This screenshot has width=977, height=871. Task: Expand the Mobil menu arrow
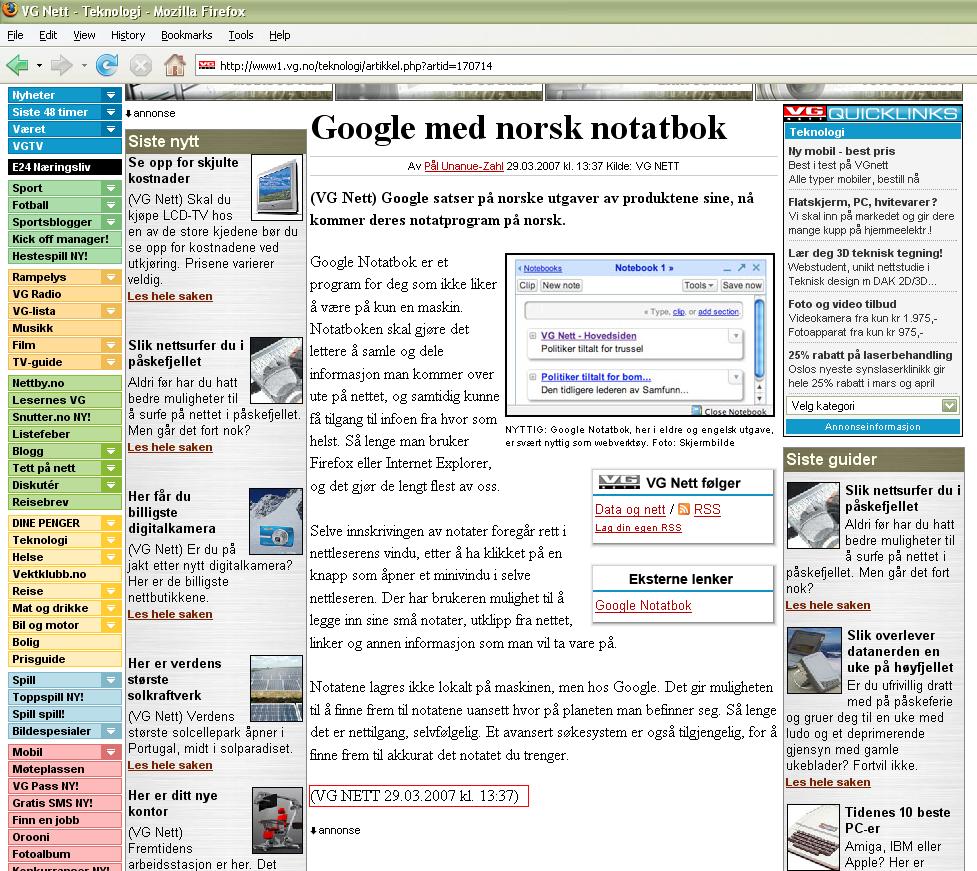[x=111, y=752]
